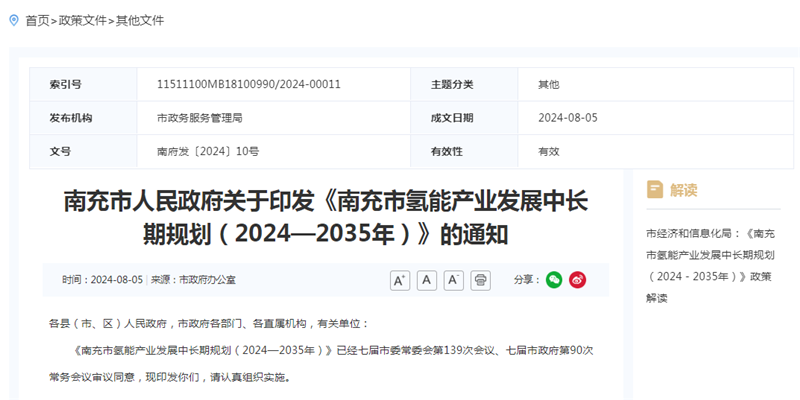Reset font size with the middle A button
Image resolution: width=800 pixels, height=400 pixels.
[x=427, y=280]
